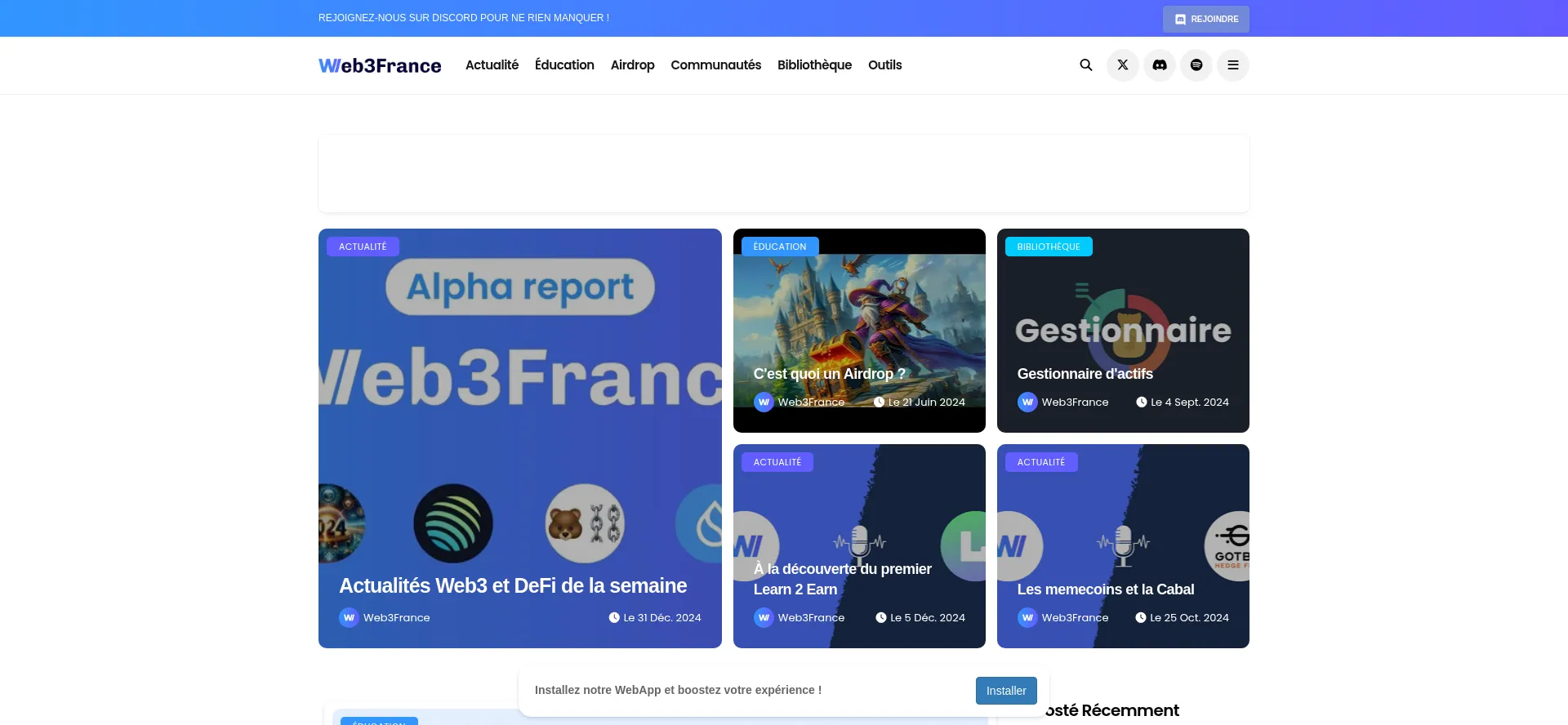1568x725 pixels.
Task: Click Web3France author avatar on Learn 2 Earn card
Action: tap(764, 617)
